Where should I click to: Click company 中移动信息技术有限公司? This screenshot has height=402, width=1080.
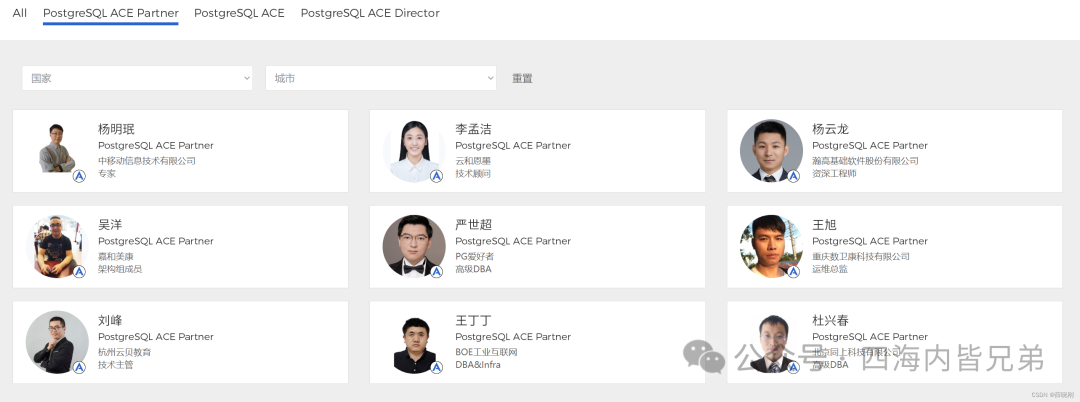click(147, 161)
